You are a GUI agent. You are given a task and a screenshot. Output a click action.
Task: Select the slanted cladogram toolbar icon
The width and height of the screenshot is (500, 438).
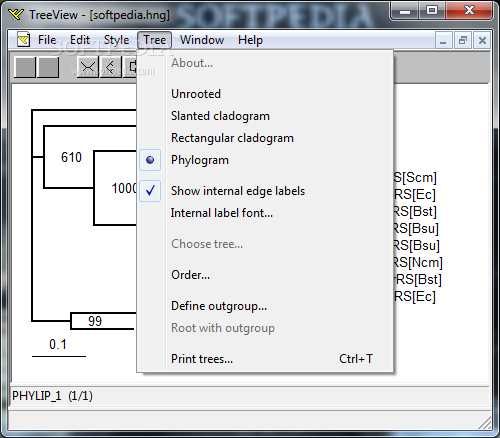tap(111, 67)
